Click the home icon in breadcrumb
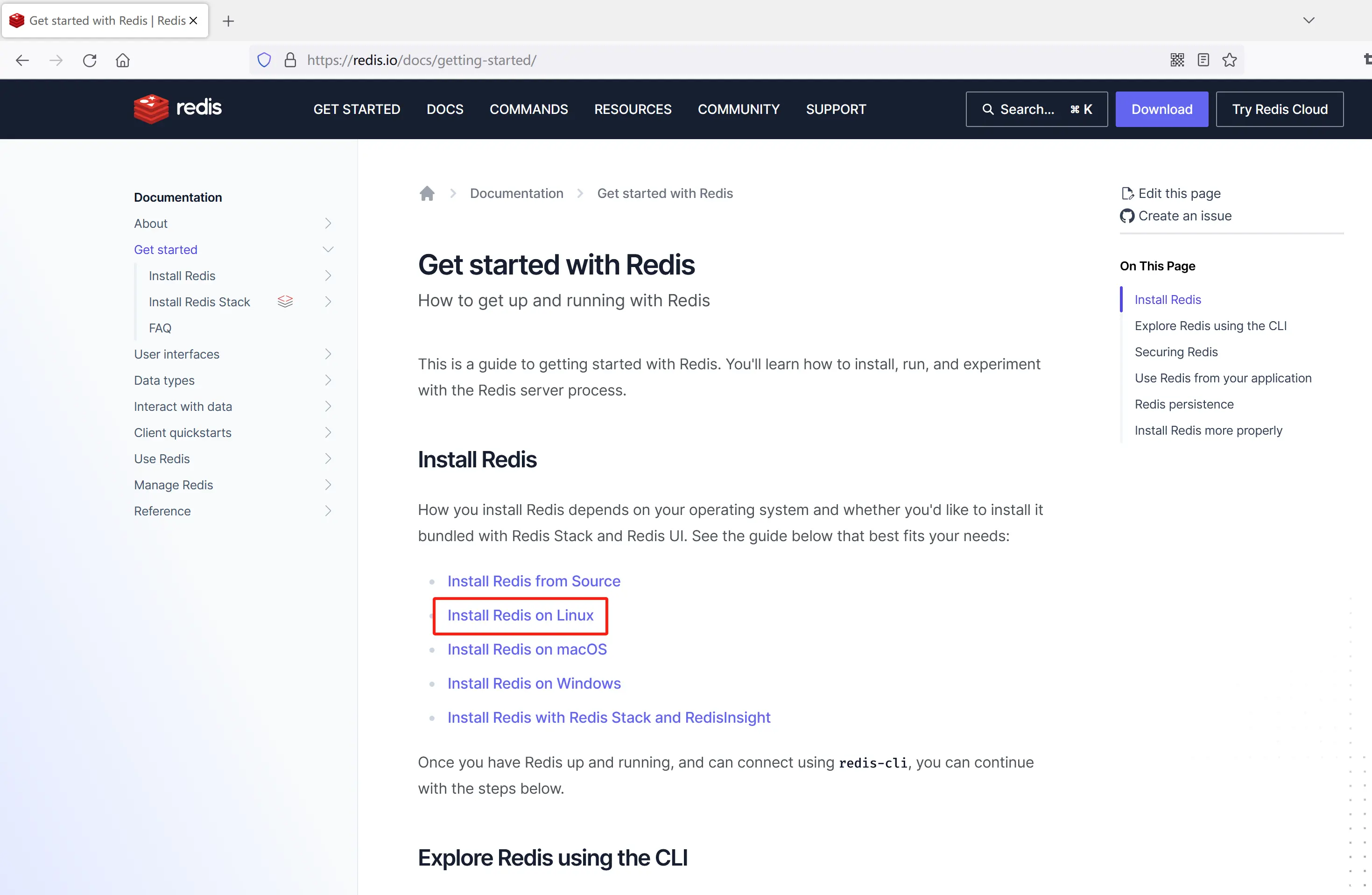Viewport: 1372px width, 895px height. [x=427, y=192]
